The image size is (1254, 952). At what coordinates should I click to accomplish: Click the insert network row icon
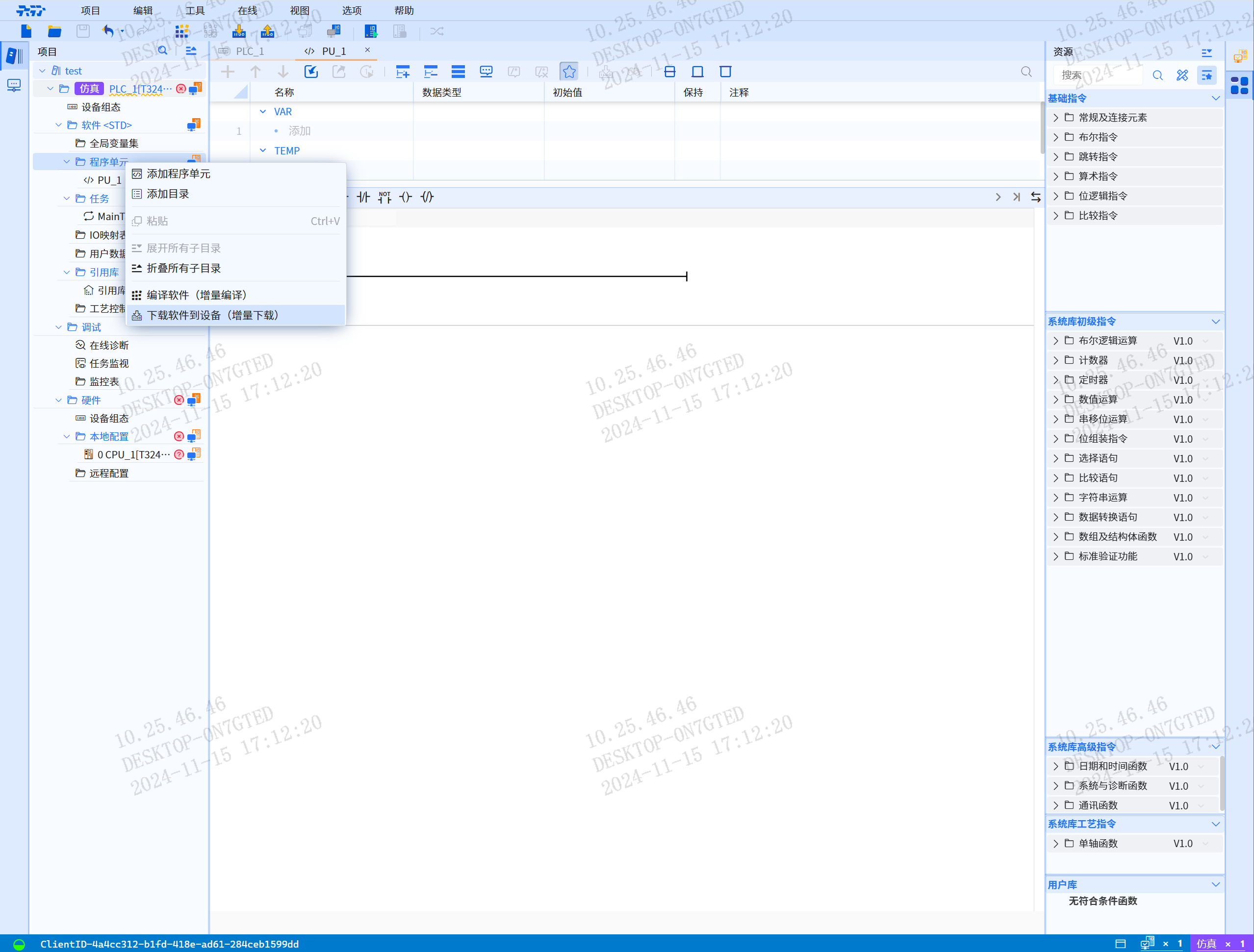click(403, 72)
